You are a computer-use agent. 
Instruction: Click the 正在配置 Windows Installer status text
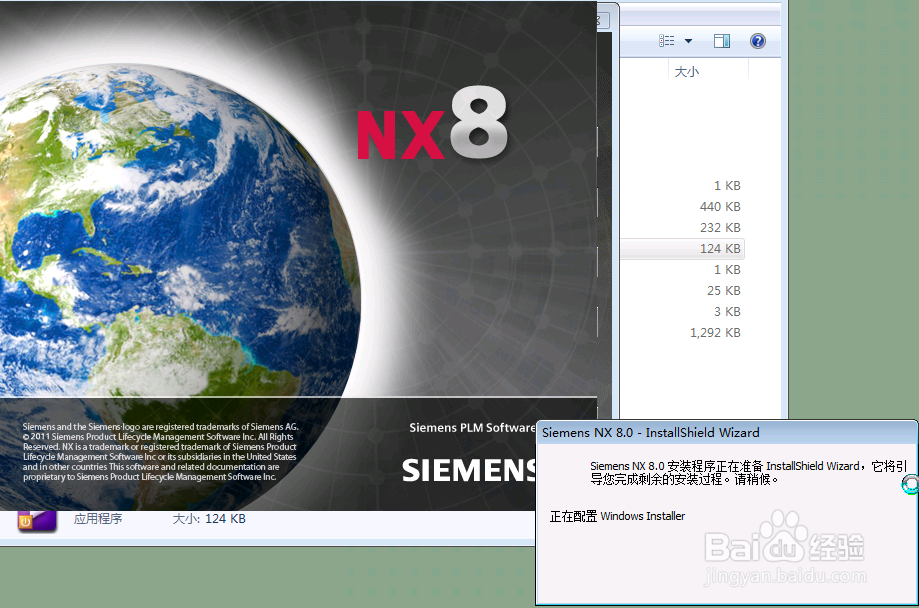pyautogui.click(x=617, y=516)
